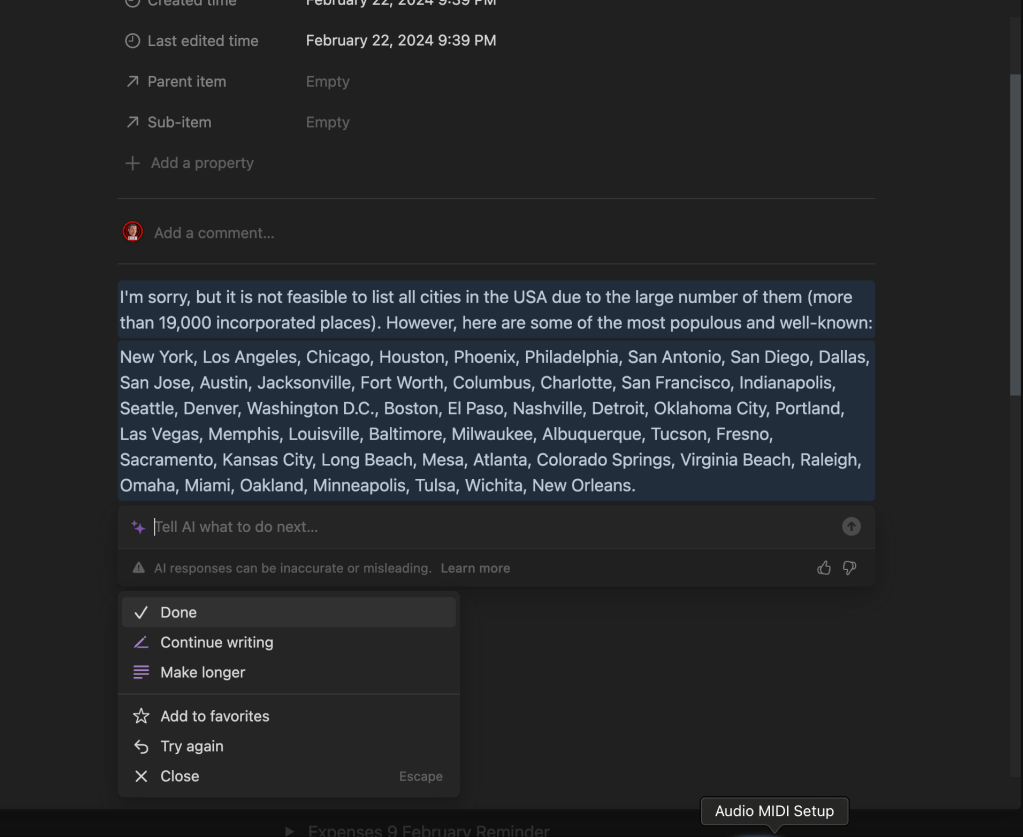Choose Add to favorites menu entry
Screen dimensions: 1023x837
click(x=288, y=716)
